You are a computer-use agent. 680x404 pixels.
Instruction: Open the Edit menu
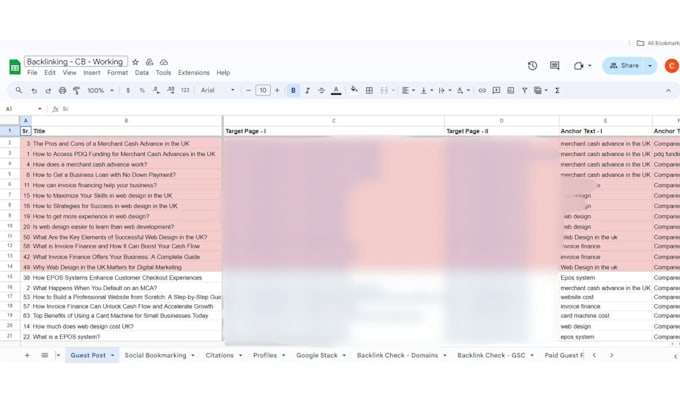pyautogui.click(x=50, y=73)
